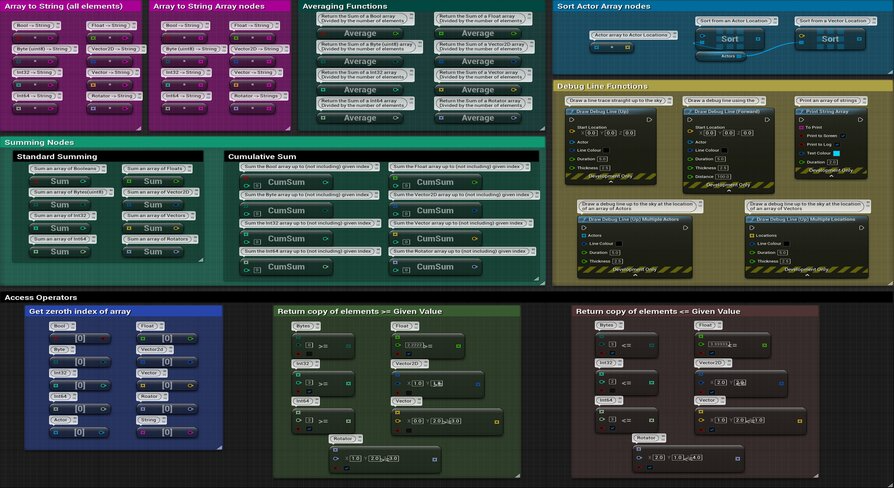Viewport: 894px width, 488px height.
Task: Click function icon in Print String Array header
Action: [802, 112]
